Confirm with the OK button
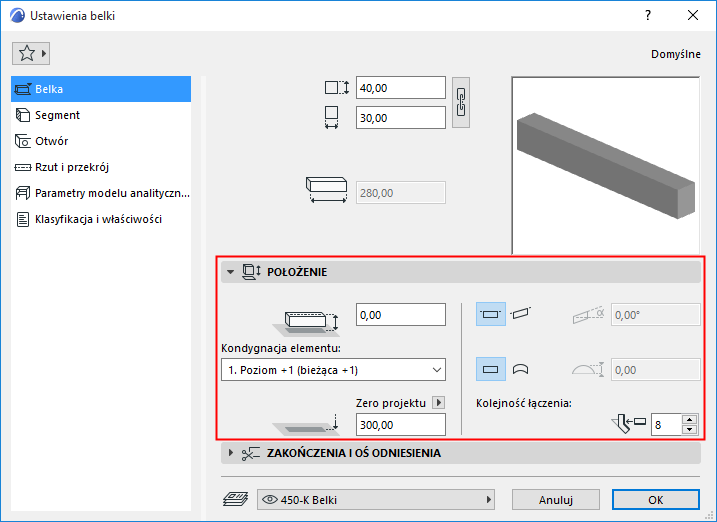The height and width of the screenshot is (522, 717). point(655,500)
